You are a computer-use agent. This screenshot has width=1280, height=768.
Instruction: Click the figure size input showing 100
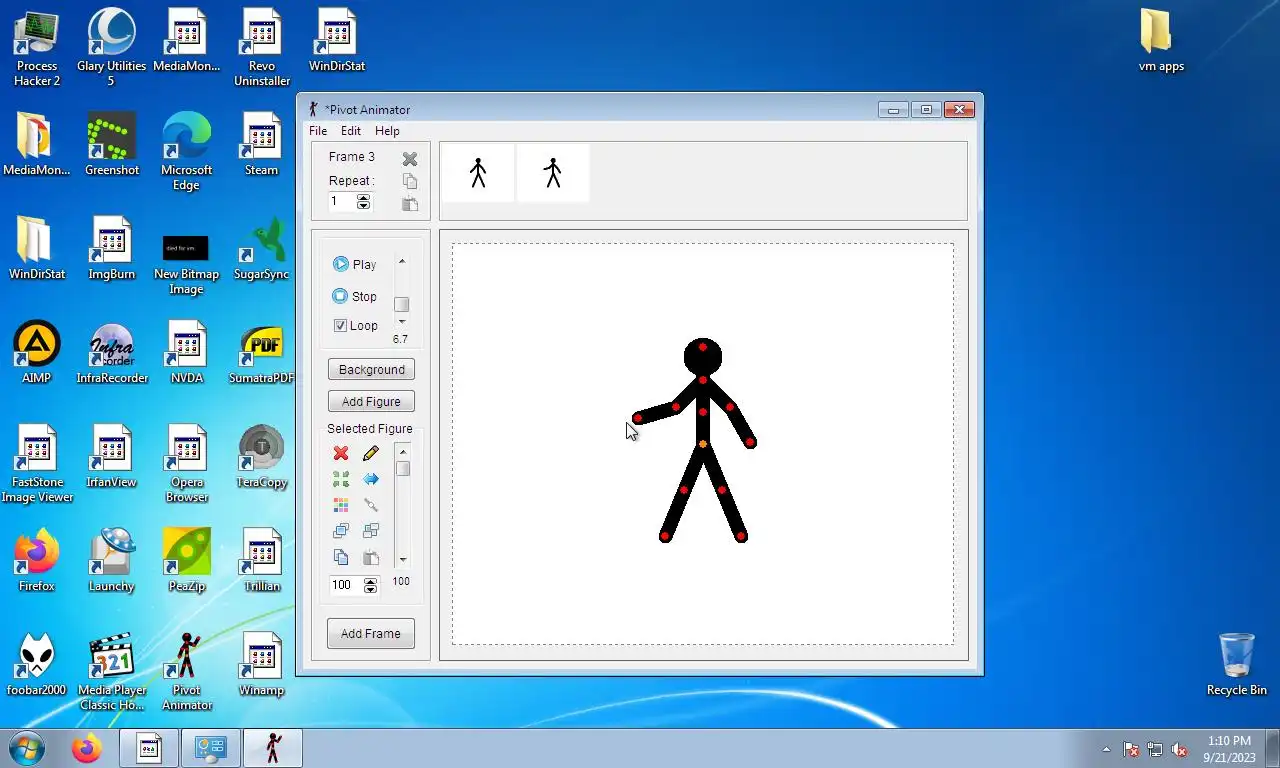click(x=346, y=585)
